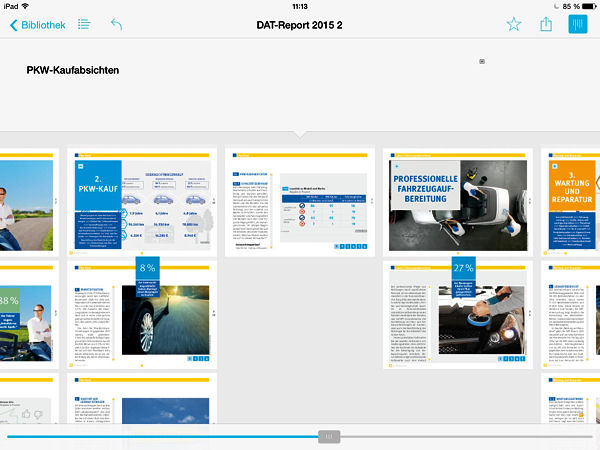600x450 pixels.
Task: Open the share export icon
Action: [x=546, y=24]
